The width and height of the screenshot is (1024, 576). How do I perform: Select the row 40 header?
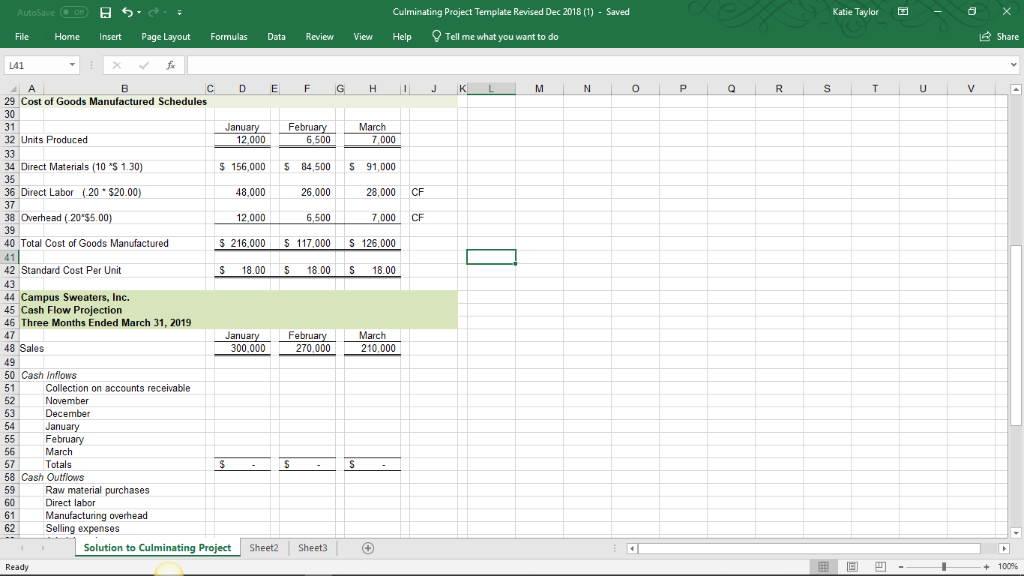point(10,243)
